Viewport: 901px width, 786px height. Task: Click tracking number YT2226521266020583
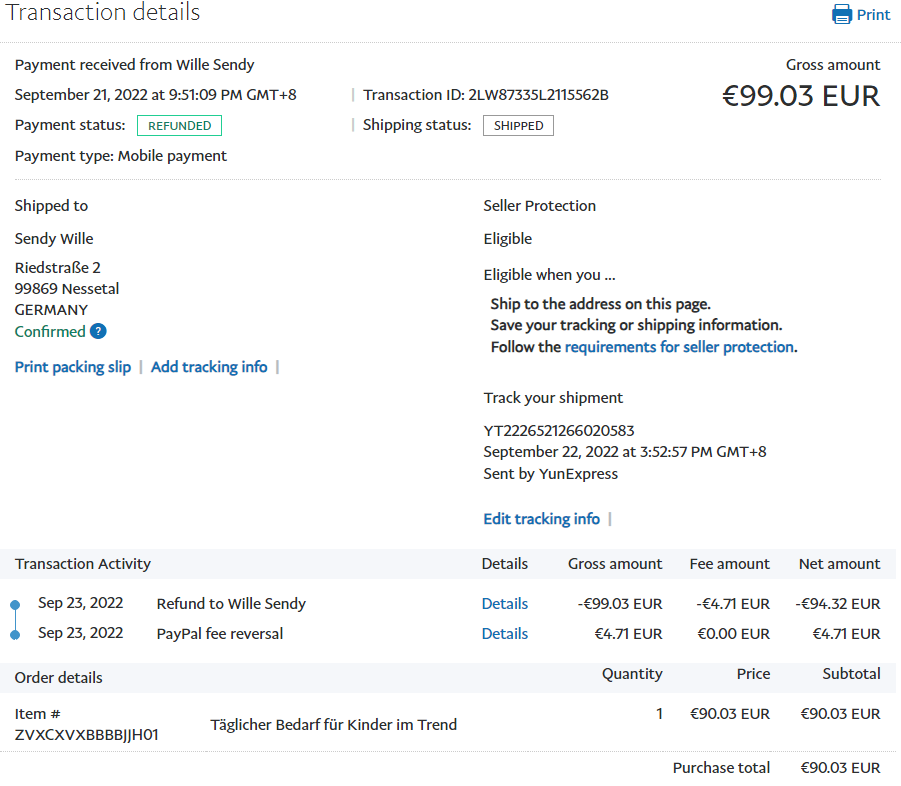[x=559, y=431]
